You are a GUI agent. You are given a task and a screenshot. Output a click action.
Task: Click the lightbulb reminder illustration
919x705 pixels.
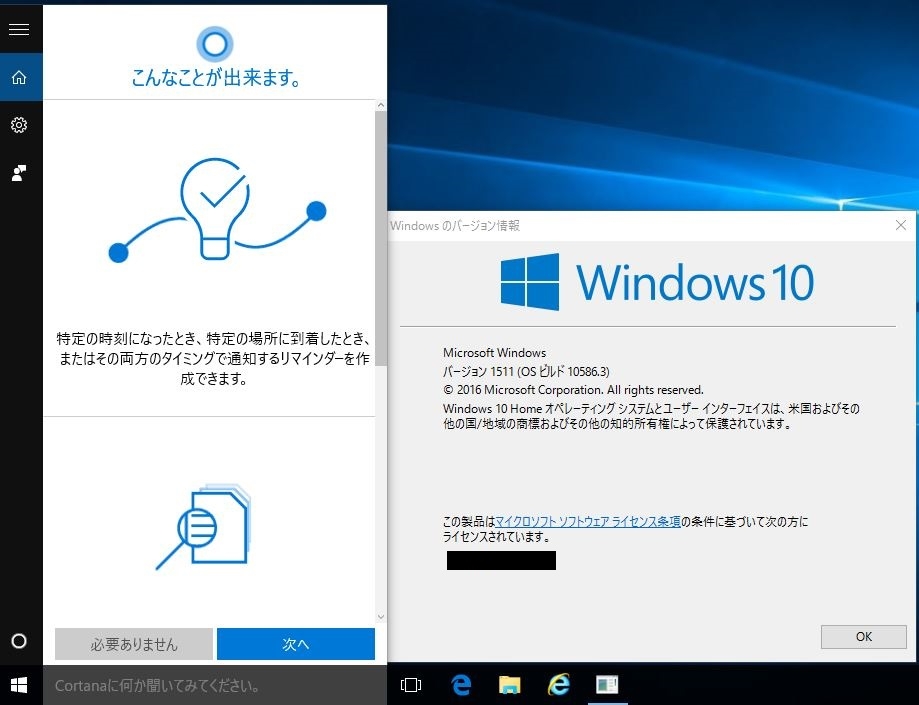[217, 210]
